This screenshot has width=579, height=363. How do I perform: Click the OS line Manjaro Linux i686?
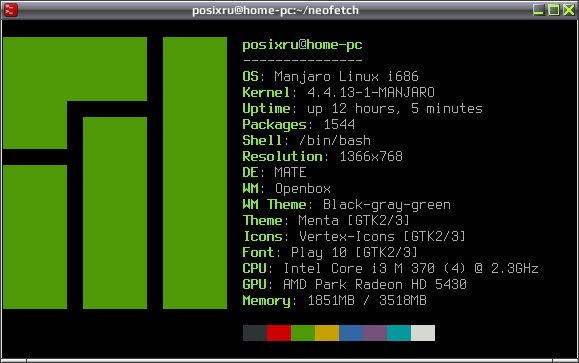coord(330,77)
